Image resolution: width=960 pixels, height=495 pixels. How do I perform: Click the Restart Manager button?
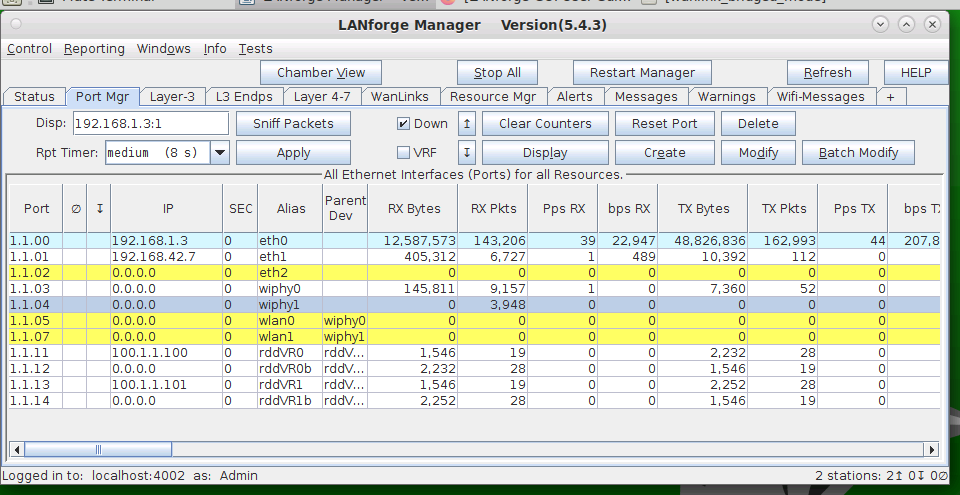642,73
